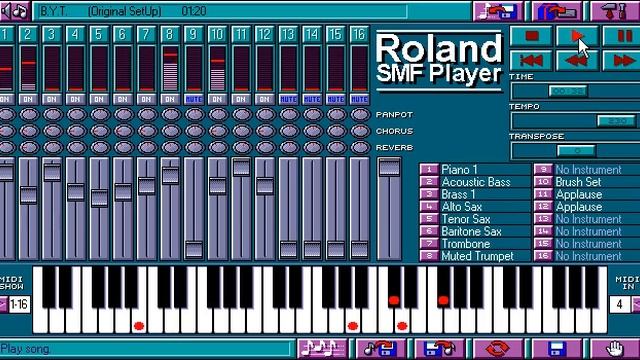Toggle channel 3 ON button

coord(52,99)
